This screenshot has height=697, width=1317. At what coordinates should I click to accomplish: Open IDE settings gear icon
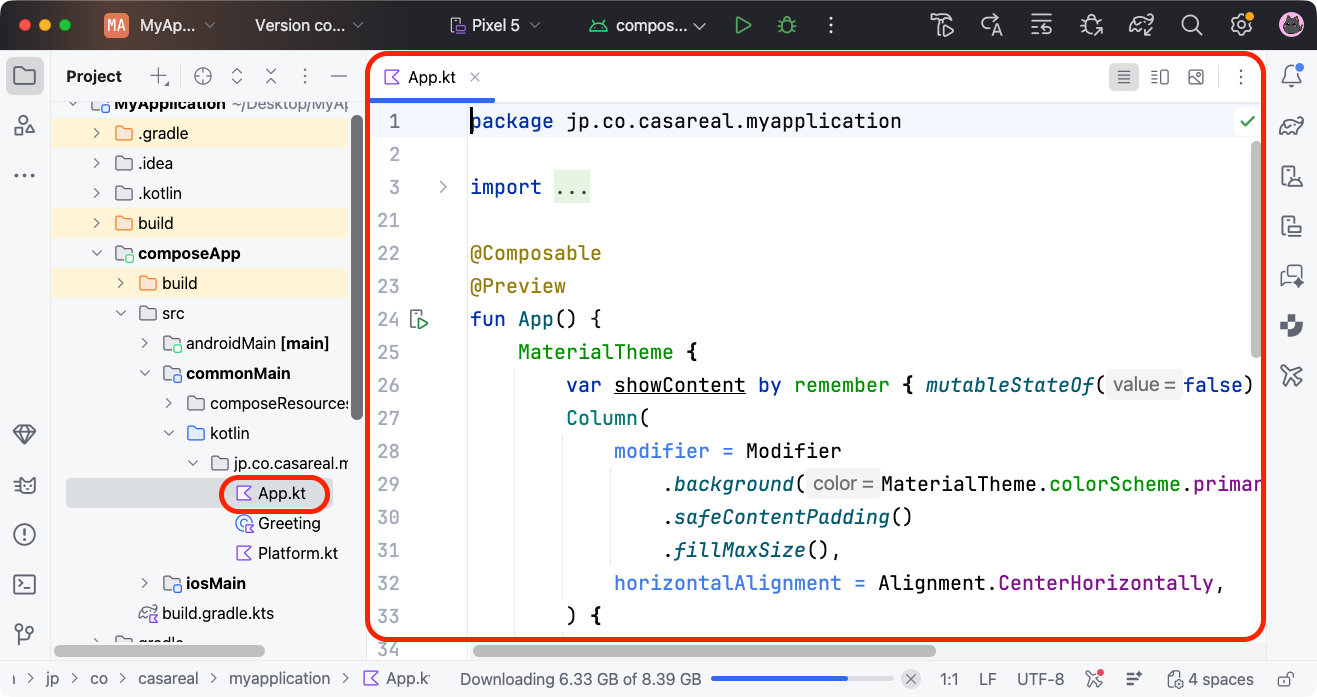click(1241, 25)
